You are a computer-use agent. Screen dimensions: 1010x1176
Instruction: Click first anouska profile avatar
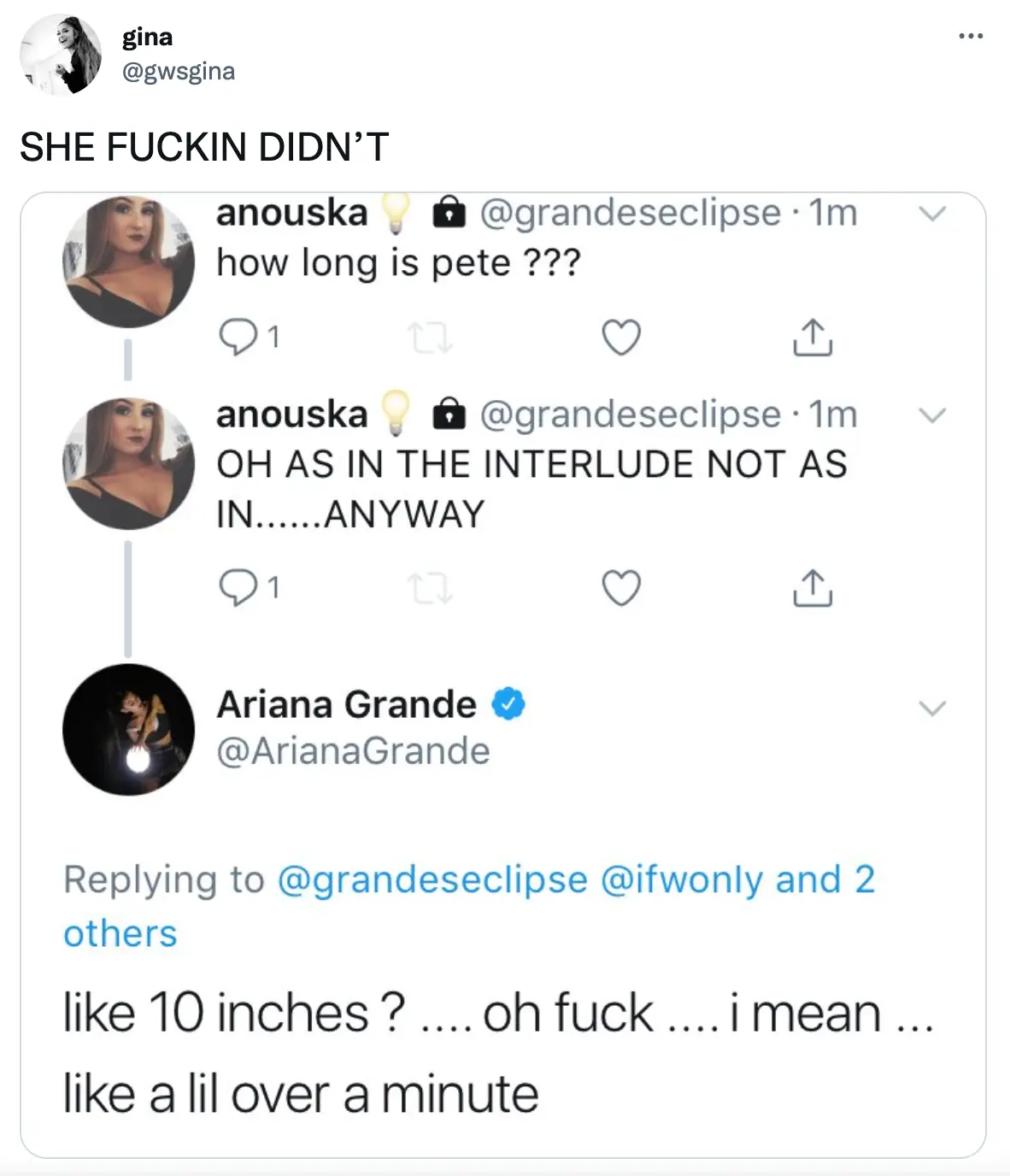tap(128, 261)
